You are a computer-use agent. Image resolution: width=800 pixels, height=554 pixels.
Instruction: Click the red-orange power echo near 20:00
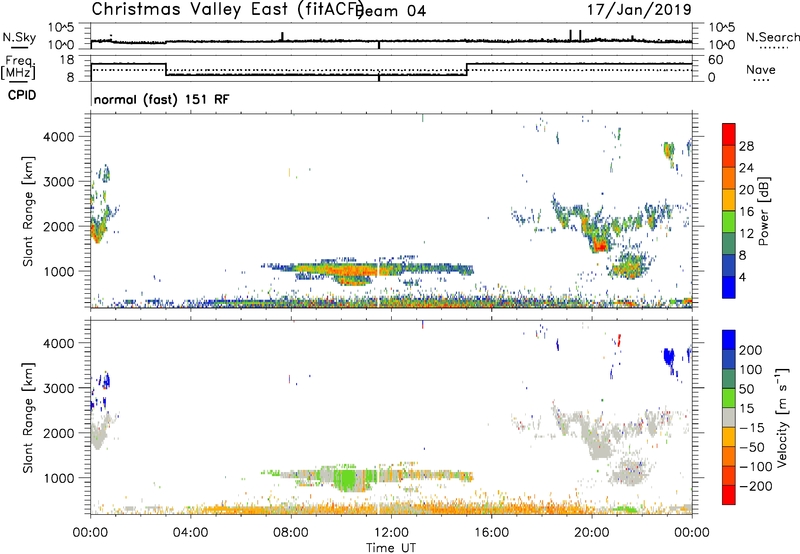[600, 246]
